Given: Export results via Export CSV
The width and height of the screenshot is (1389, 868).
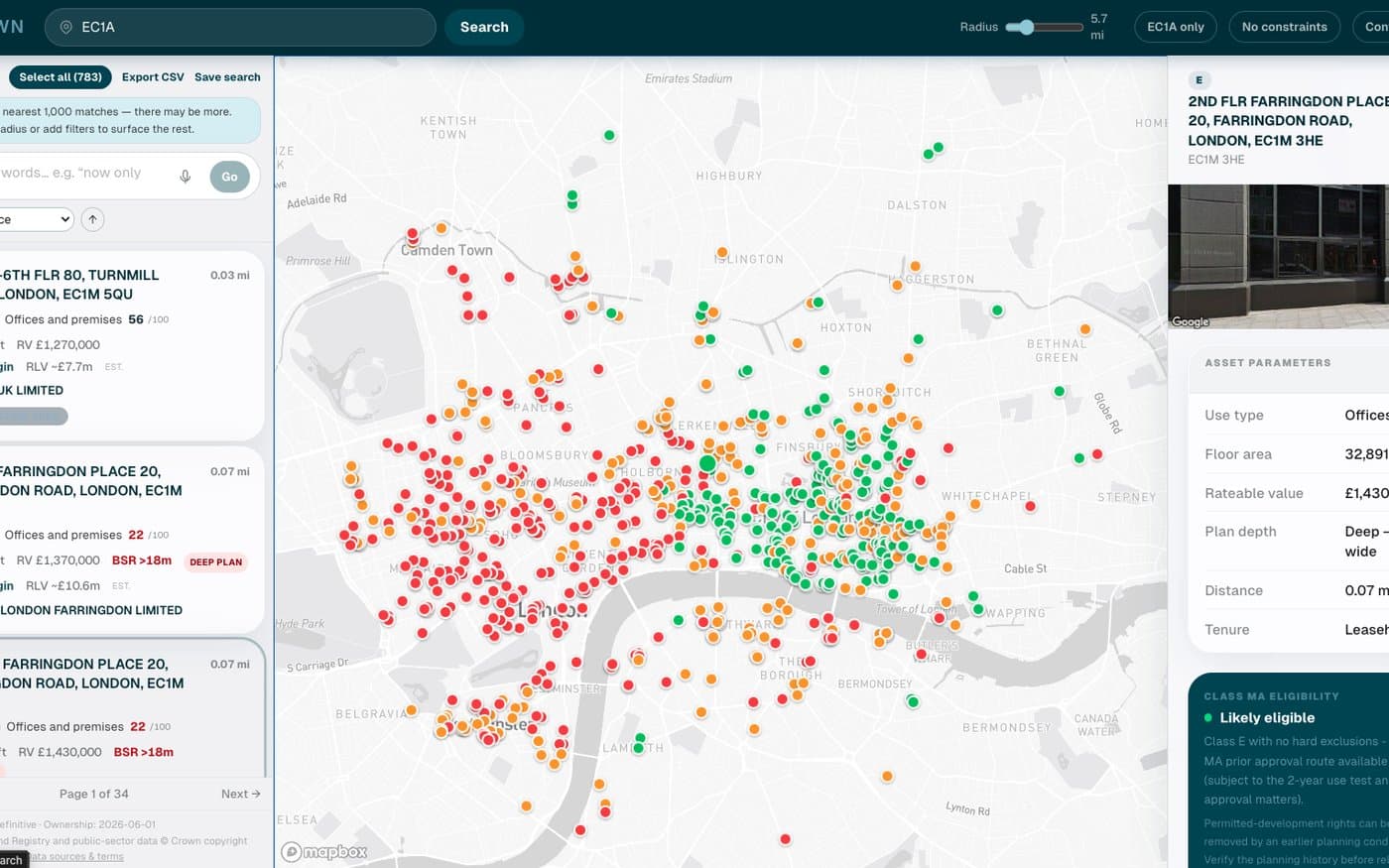Looking at the screenshot, I should coord(153,76).
